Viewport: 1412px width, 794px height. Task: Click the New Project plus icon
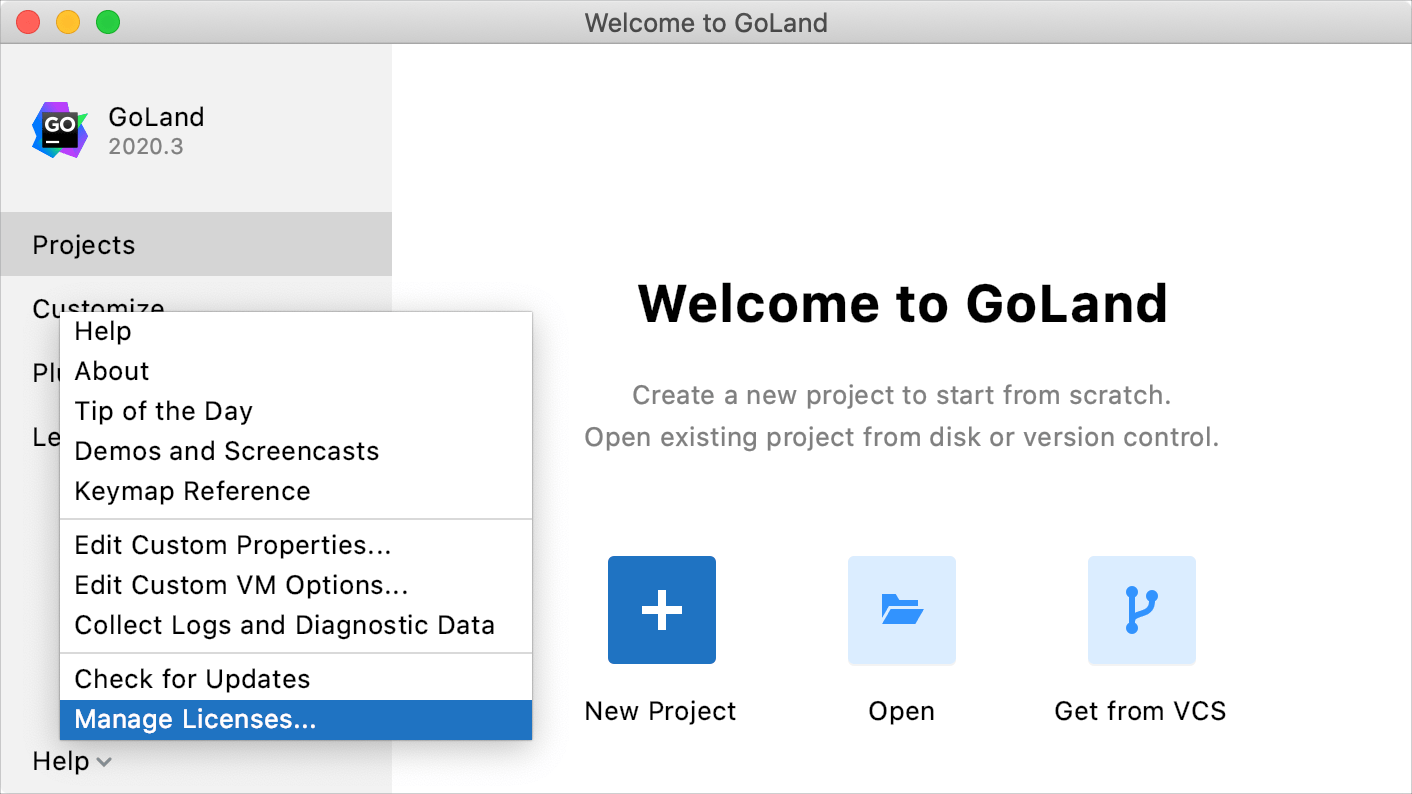[661, 610]
